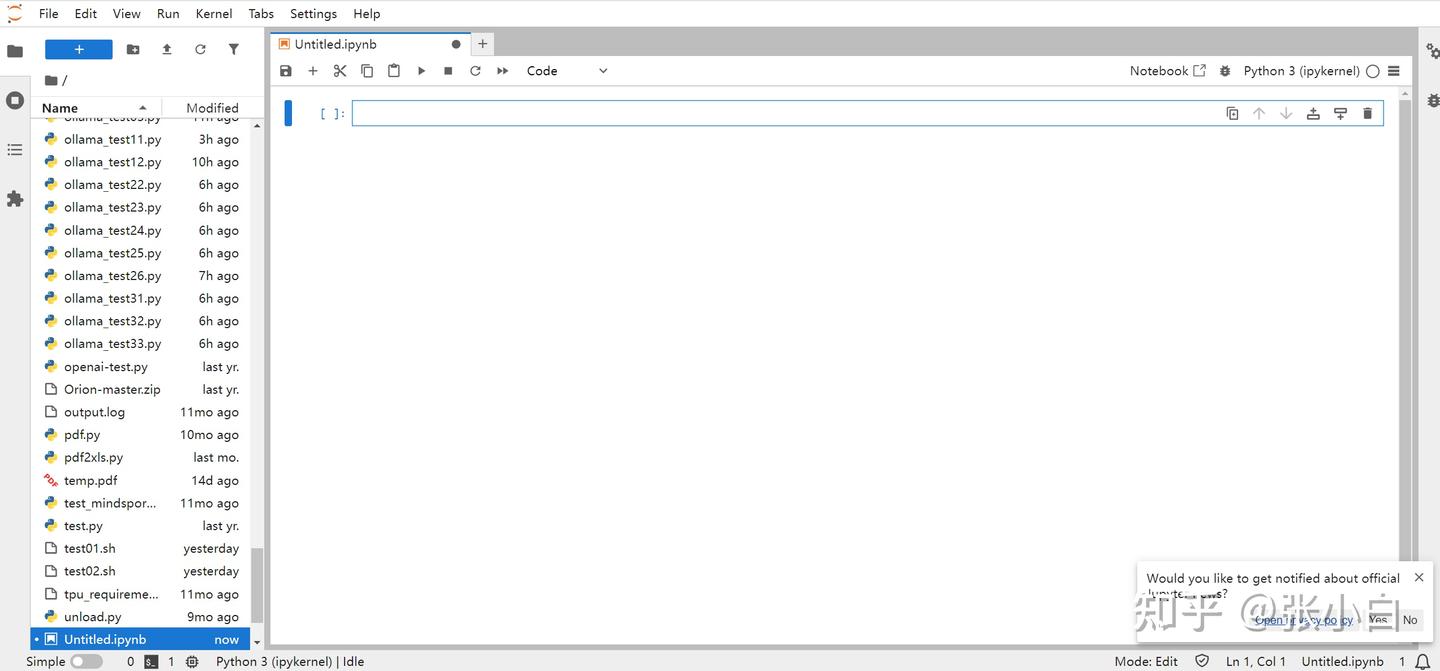Restart the kernel with the refresh icon

coord(475,71)
